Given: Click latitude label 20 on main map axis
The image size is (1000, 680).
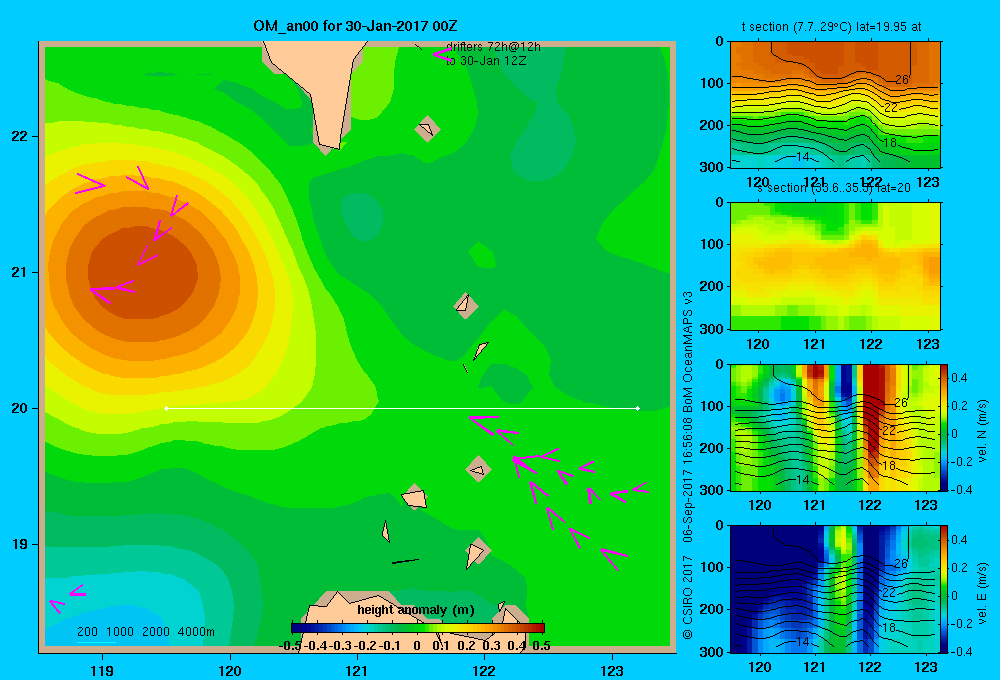Looking at the screenshot, I should coord(20,408).
